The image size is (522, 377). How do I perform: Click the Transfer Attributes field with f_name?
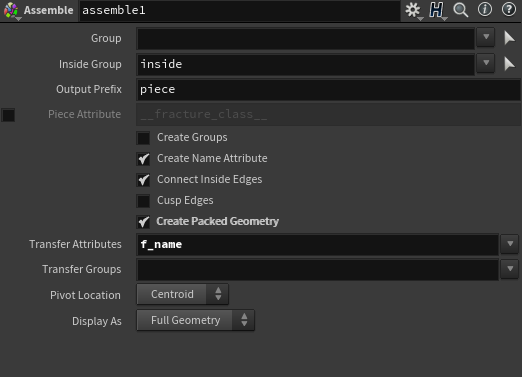coord(318,244)
